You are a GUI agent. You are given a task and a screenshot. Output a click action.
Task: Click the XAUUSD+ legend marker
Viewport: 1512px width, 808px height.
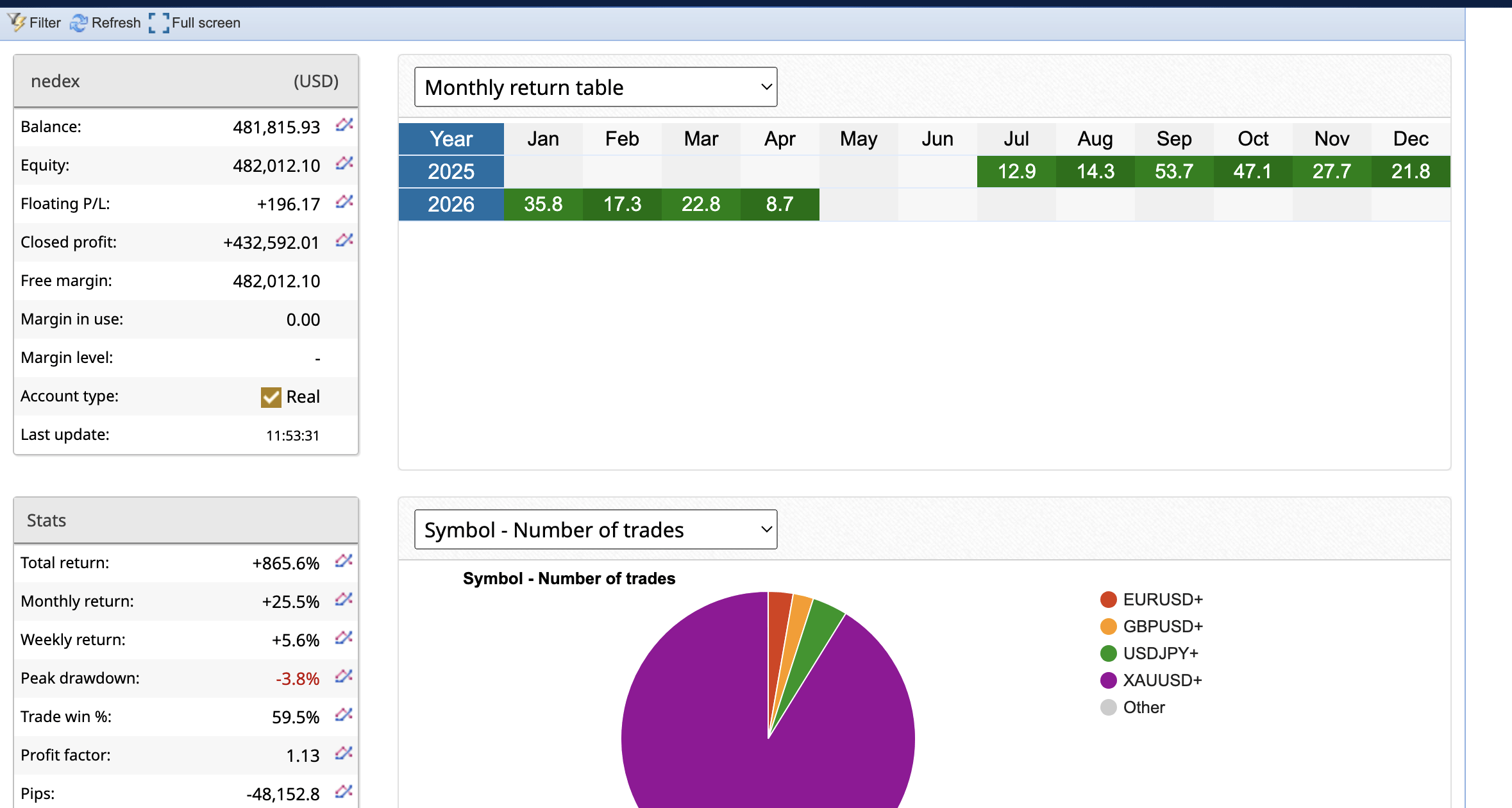pyautogui.click(x=1107, y=680)
